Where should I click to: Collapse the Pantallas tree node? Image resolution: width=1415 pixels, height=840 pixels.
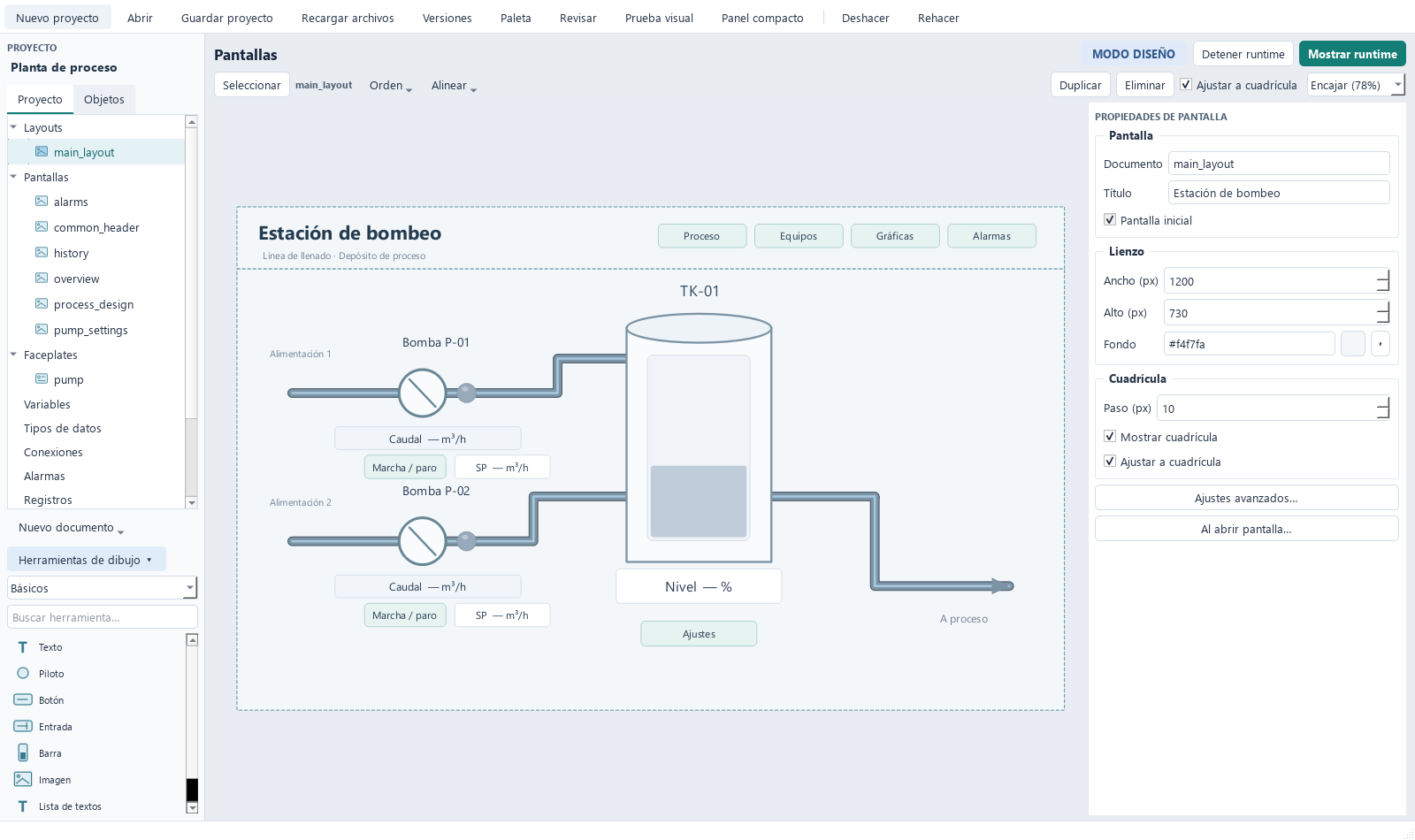coord(13,177)
